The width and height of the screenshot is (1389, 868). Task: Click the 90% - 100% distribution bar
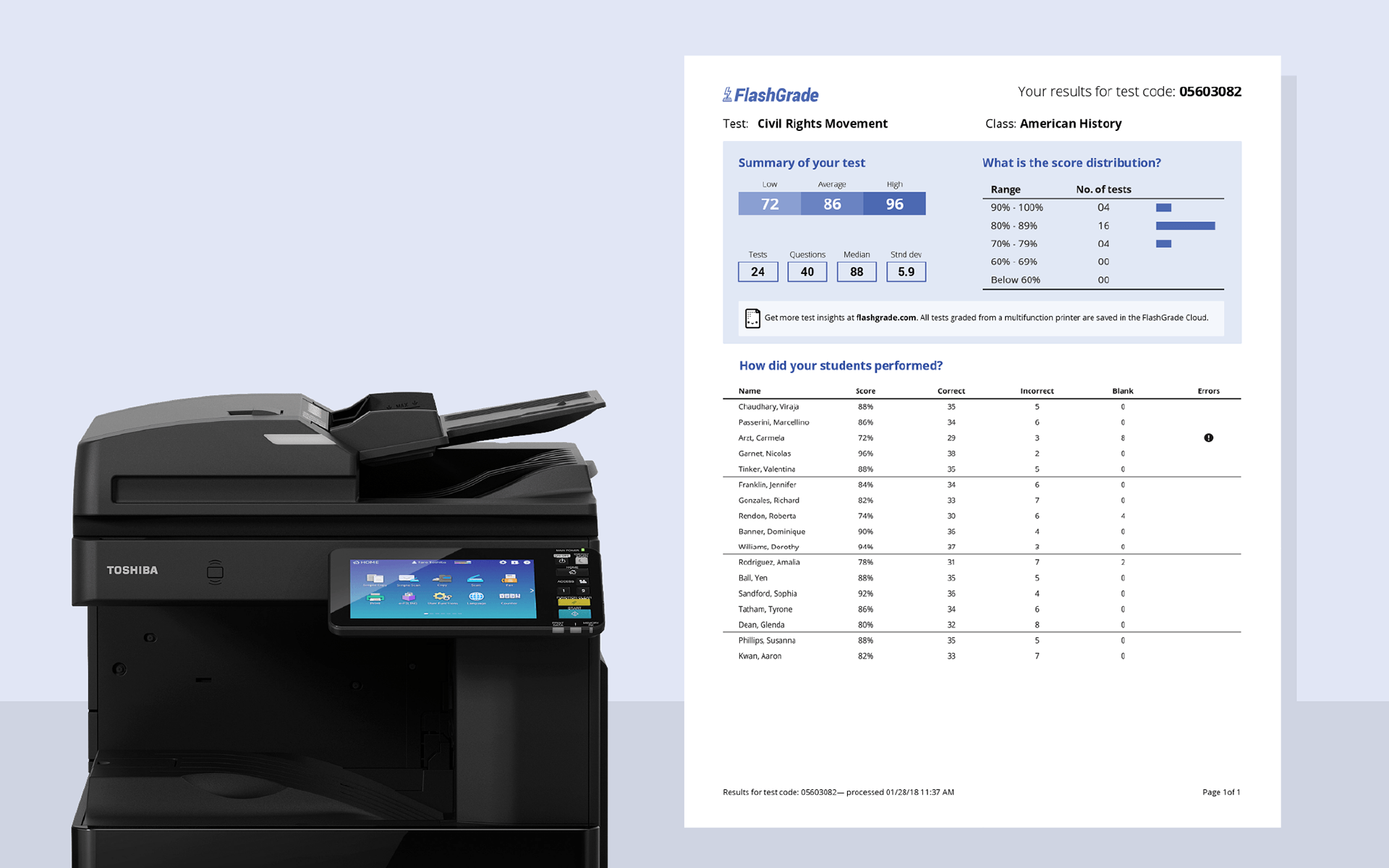1163,208
